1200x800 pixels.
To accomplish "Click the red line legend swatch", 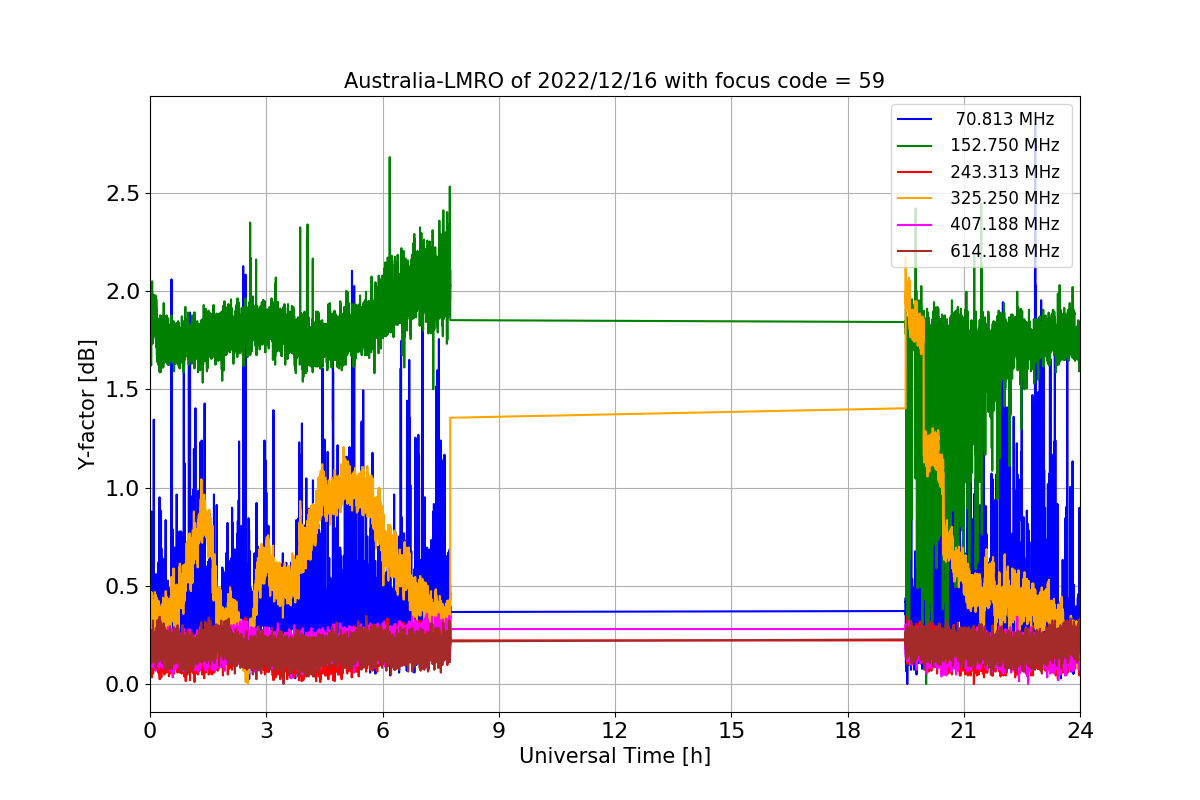I will point(916,172).
